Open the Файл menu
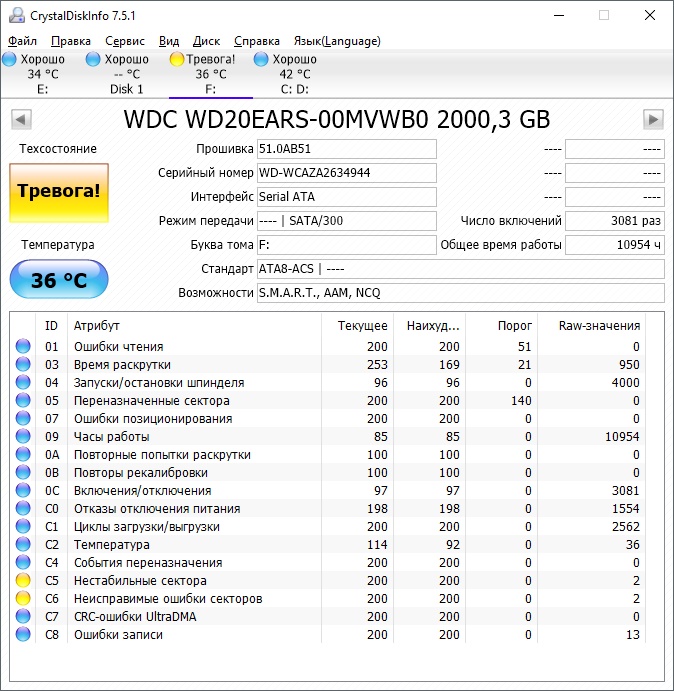 point(22,41)
